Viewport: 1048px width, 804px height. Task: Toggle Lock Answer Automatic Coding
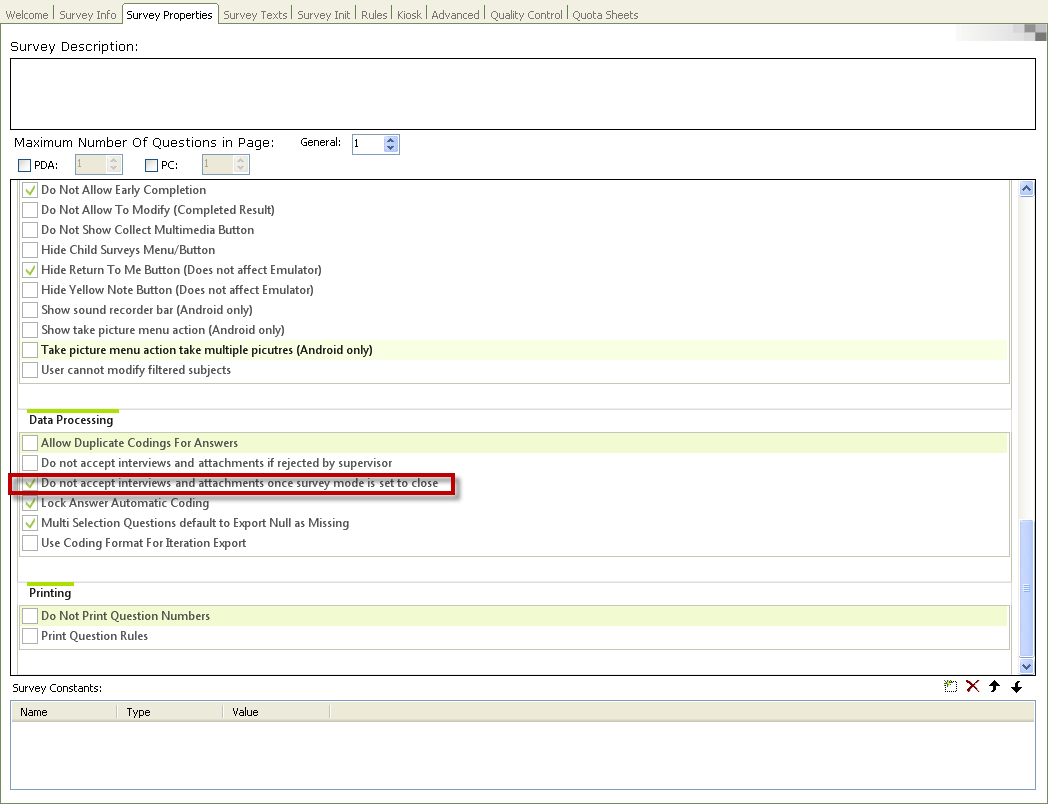(30, 503)
